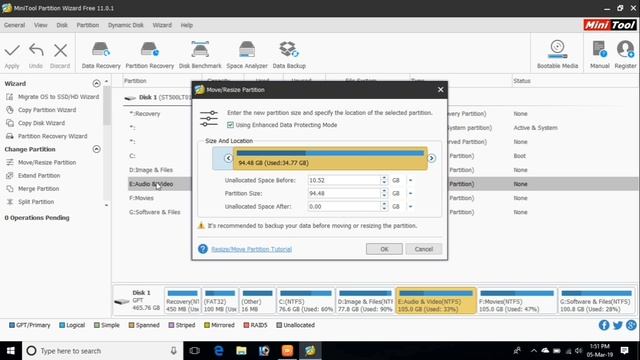Click OK in Move/Resize dialog
640x360 pixels.
click(384, 249)
